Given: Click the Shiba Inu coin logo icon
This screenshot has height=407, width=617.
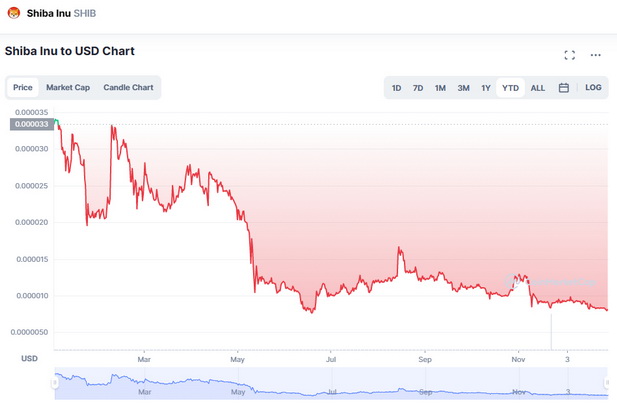Looking at the screenshot, I should 14,13.
